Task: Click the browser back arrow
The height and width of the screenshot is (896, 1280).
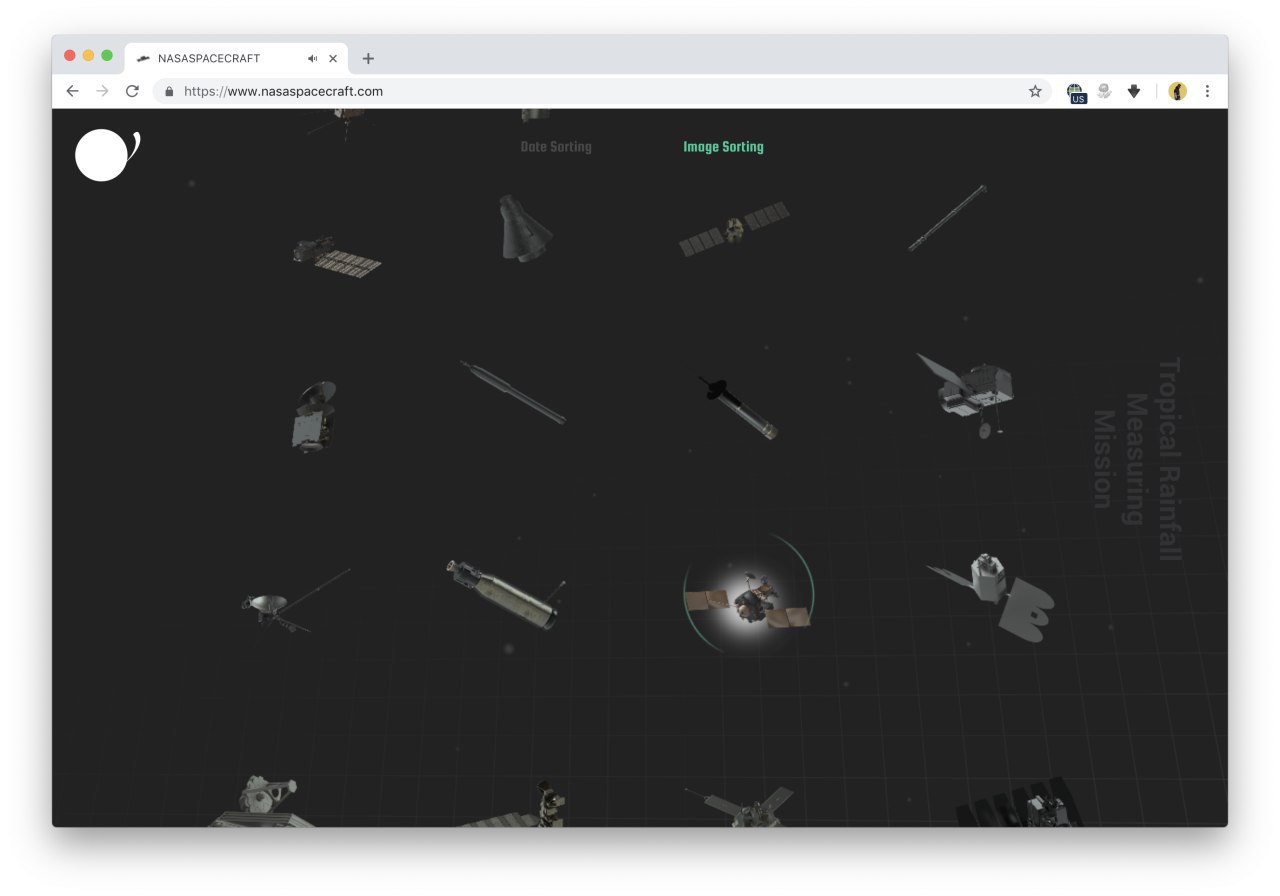Action: pyautogui.click(x=72, y=91)
